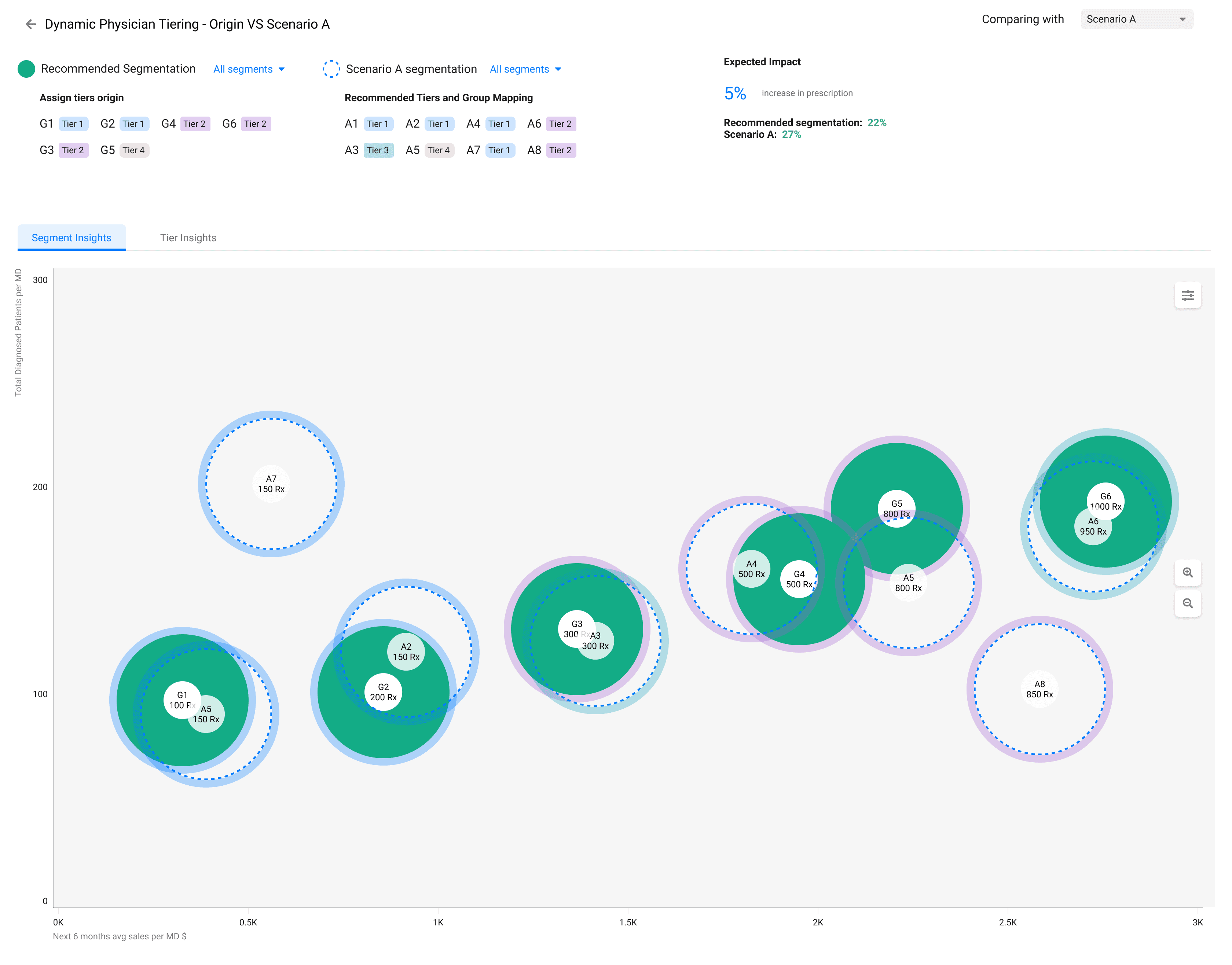This screenshot has width=1232, height=965.
Task: Click the A6 Tier 2 badge
Action: [x=560, y=124]
